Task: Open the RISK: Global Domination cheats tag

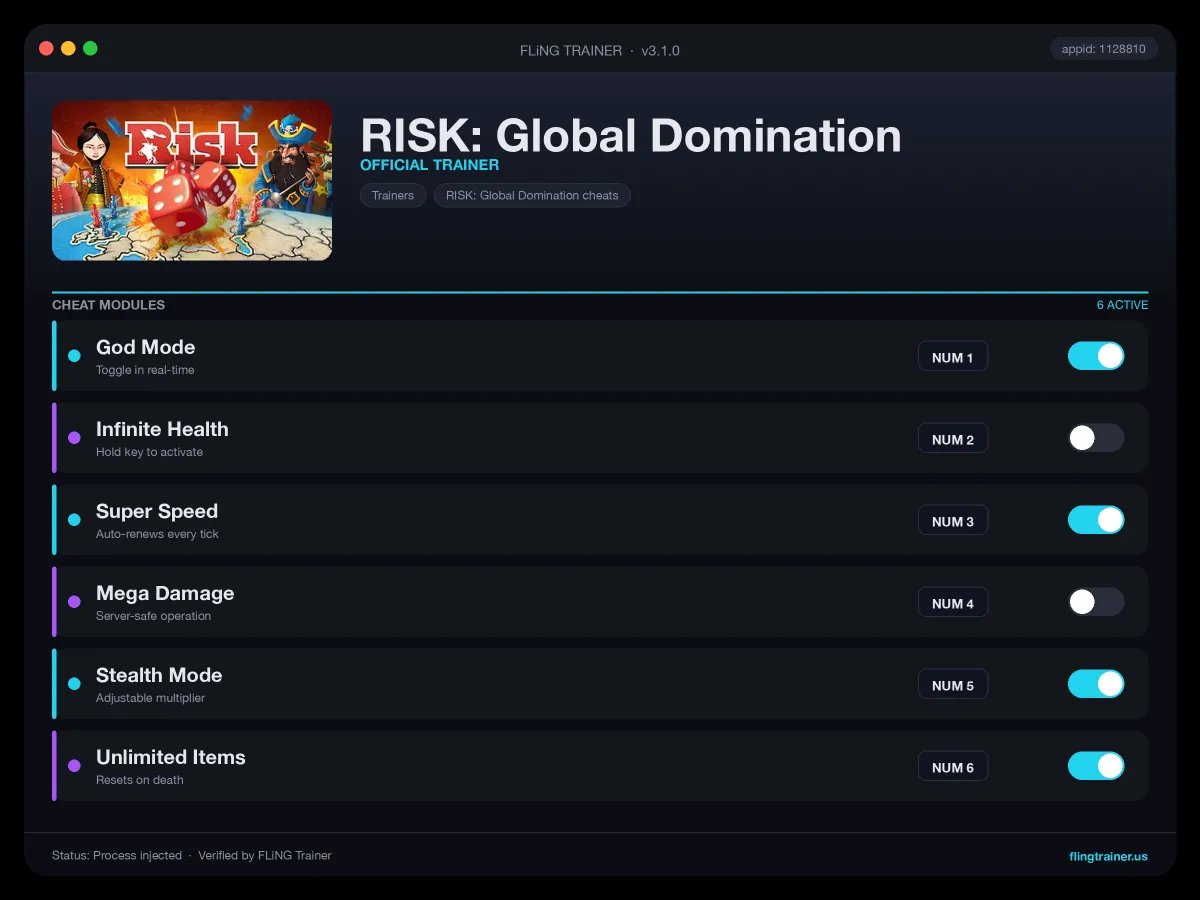Action: click(x=532, y=195)
